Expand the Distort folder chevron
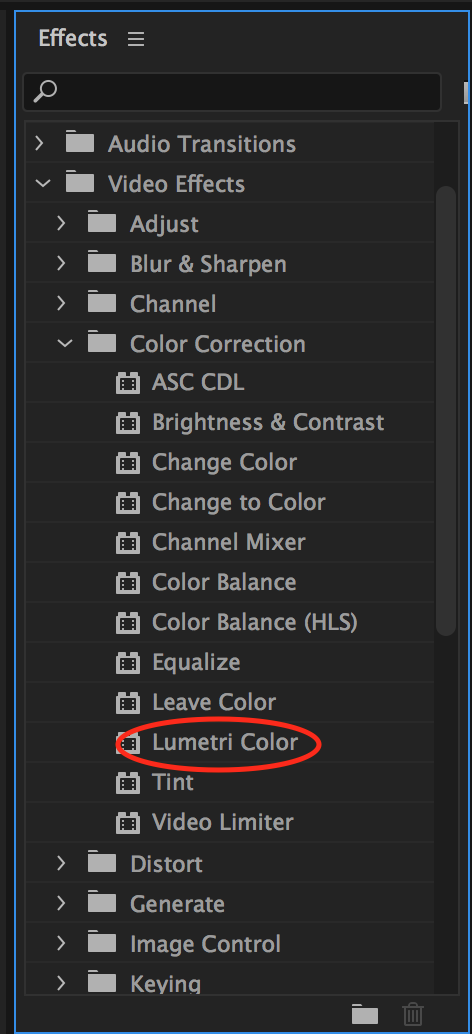 coord(61,863)
